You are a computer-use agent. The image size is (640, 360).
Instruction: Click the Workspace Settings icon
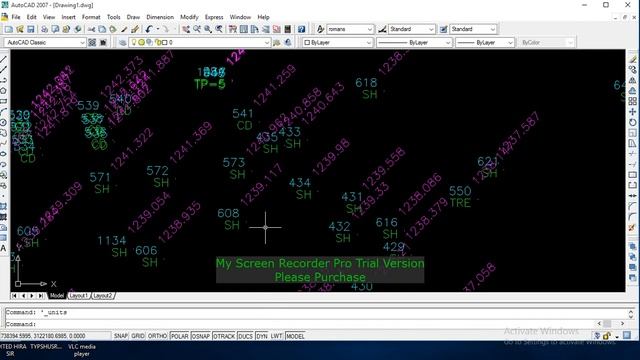tap(92, 42)
